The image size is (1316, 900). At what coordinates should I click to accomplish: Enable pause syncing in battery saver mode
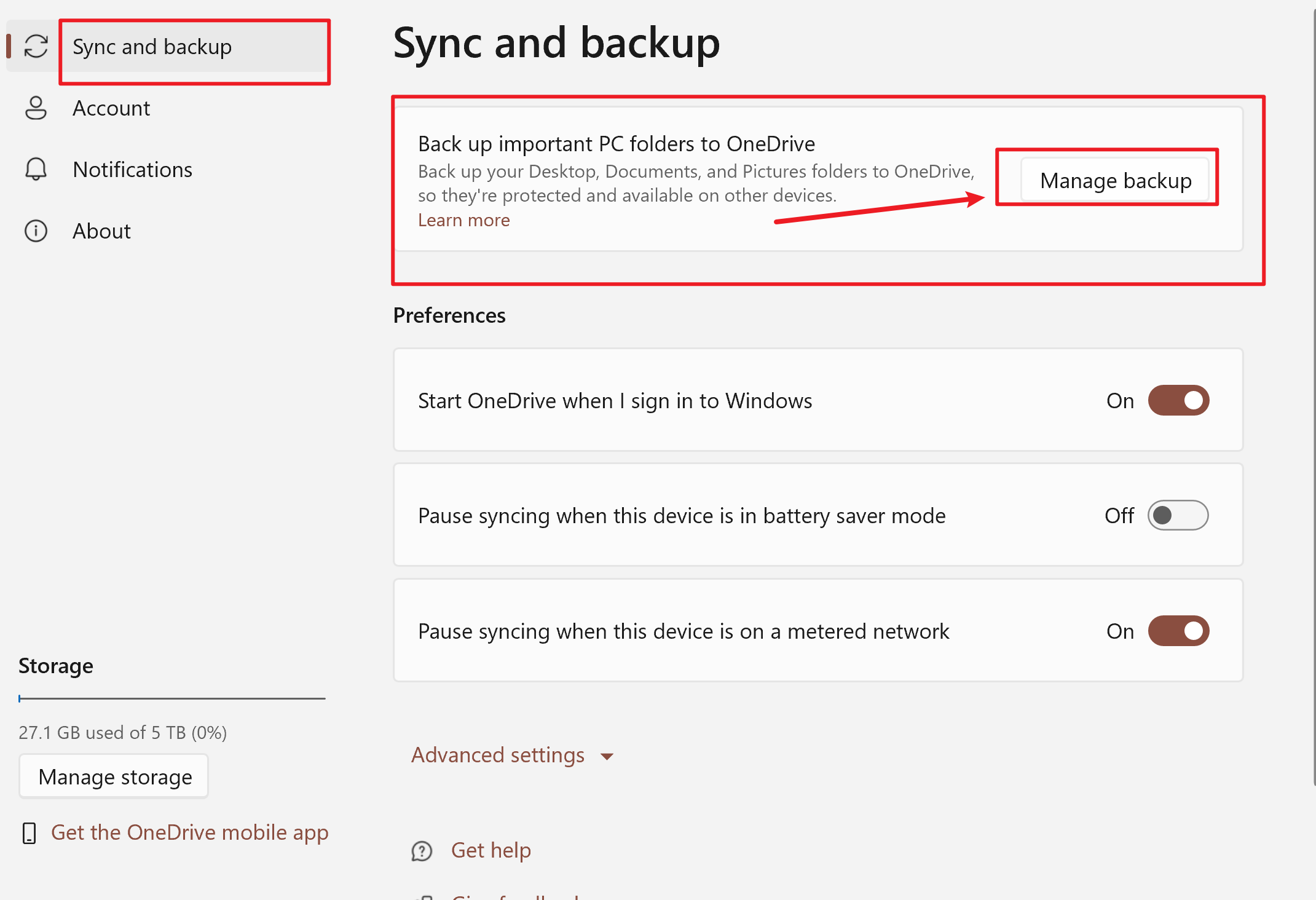coord(1178,516)
